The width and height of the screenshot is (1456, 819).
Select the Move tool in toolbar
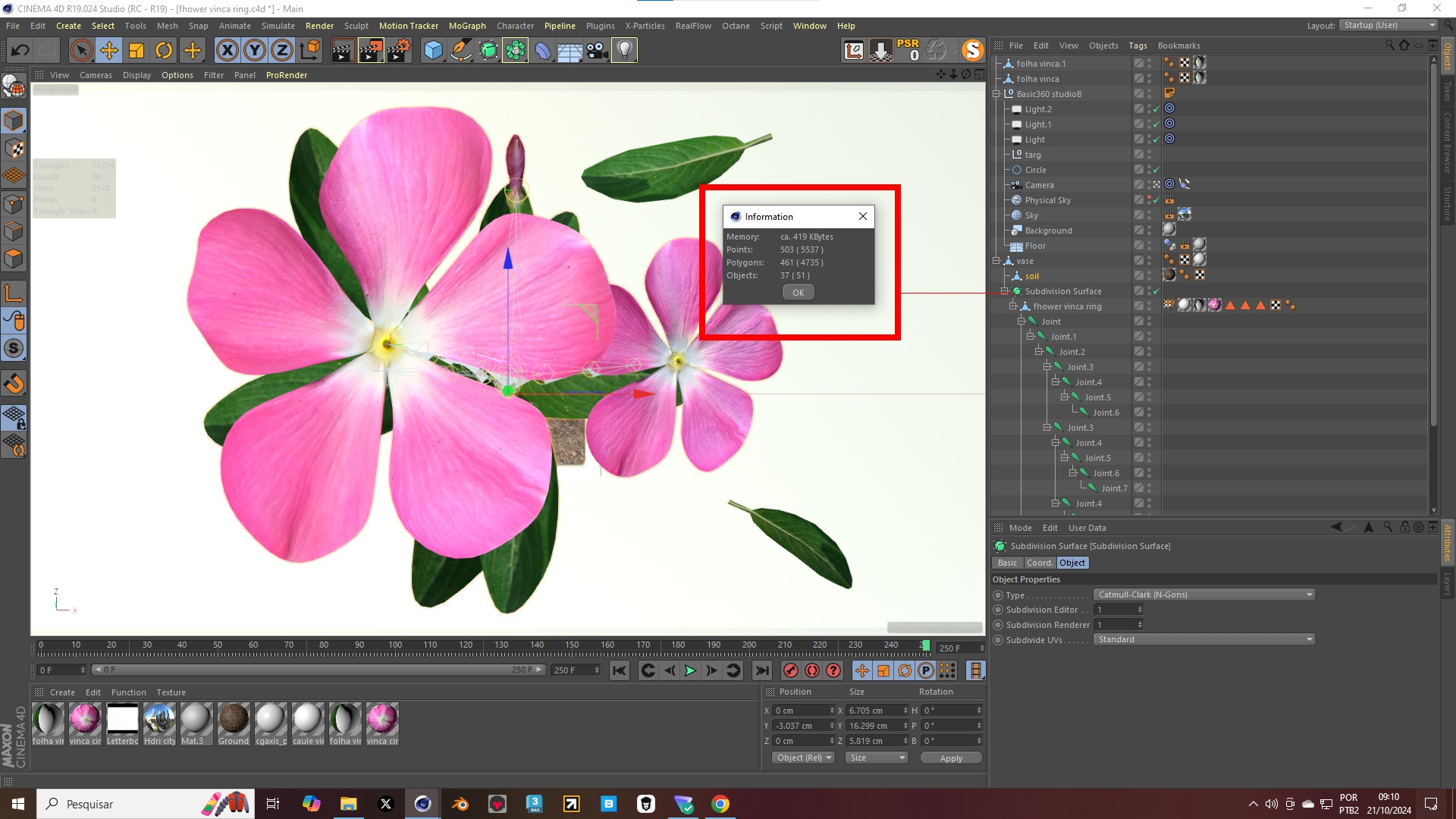pos(109,51)
